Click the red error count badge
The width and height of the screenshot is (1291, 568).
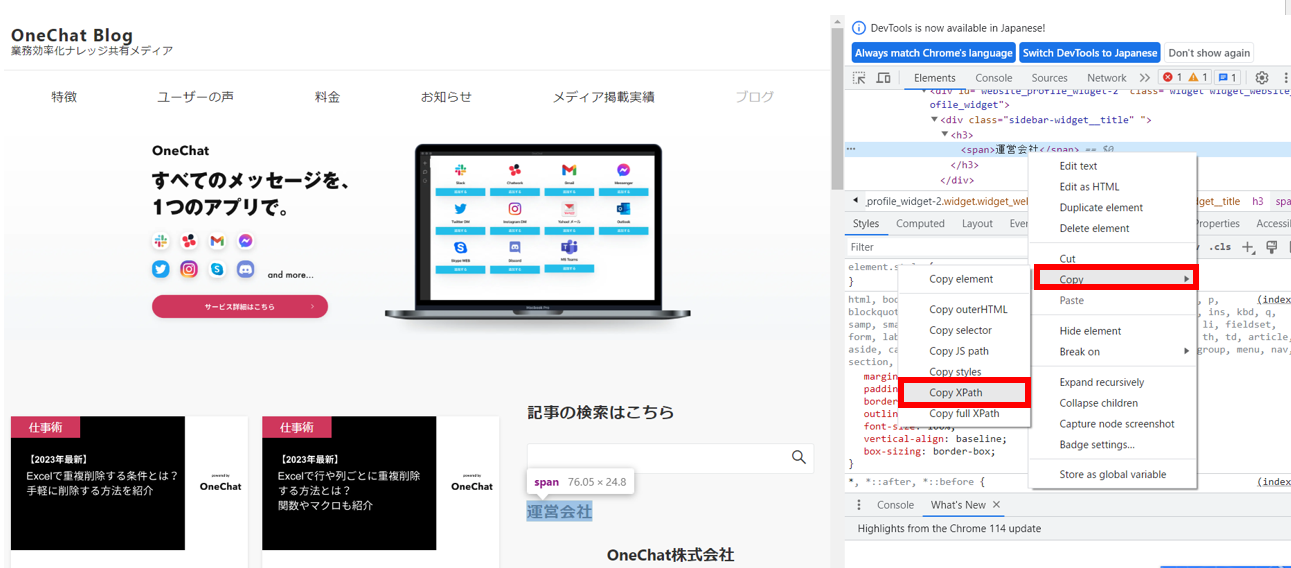(1171, 78)
